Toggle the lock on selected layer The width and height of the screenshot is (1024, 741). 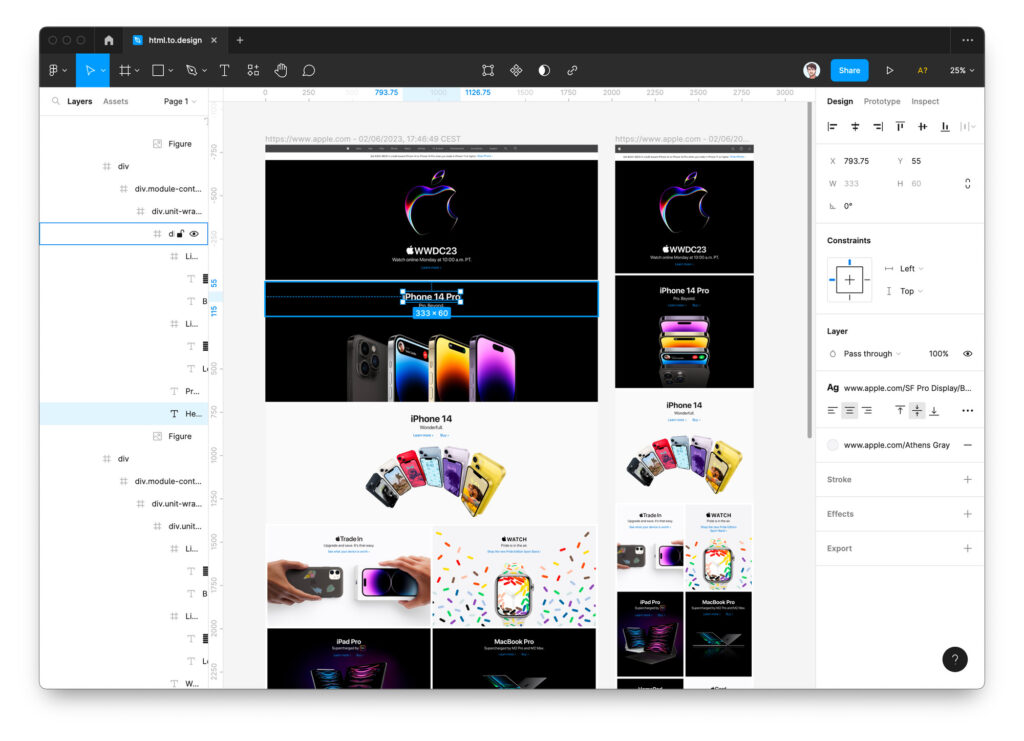pyautogui.click(x=181, y=234)
